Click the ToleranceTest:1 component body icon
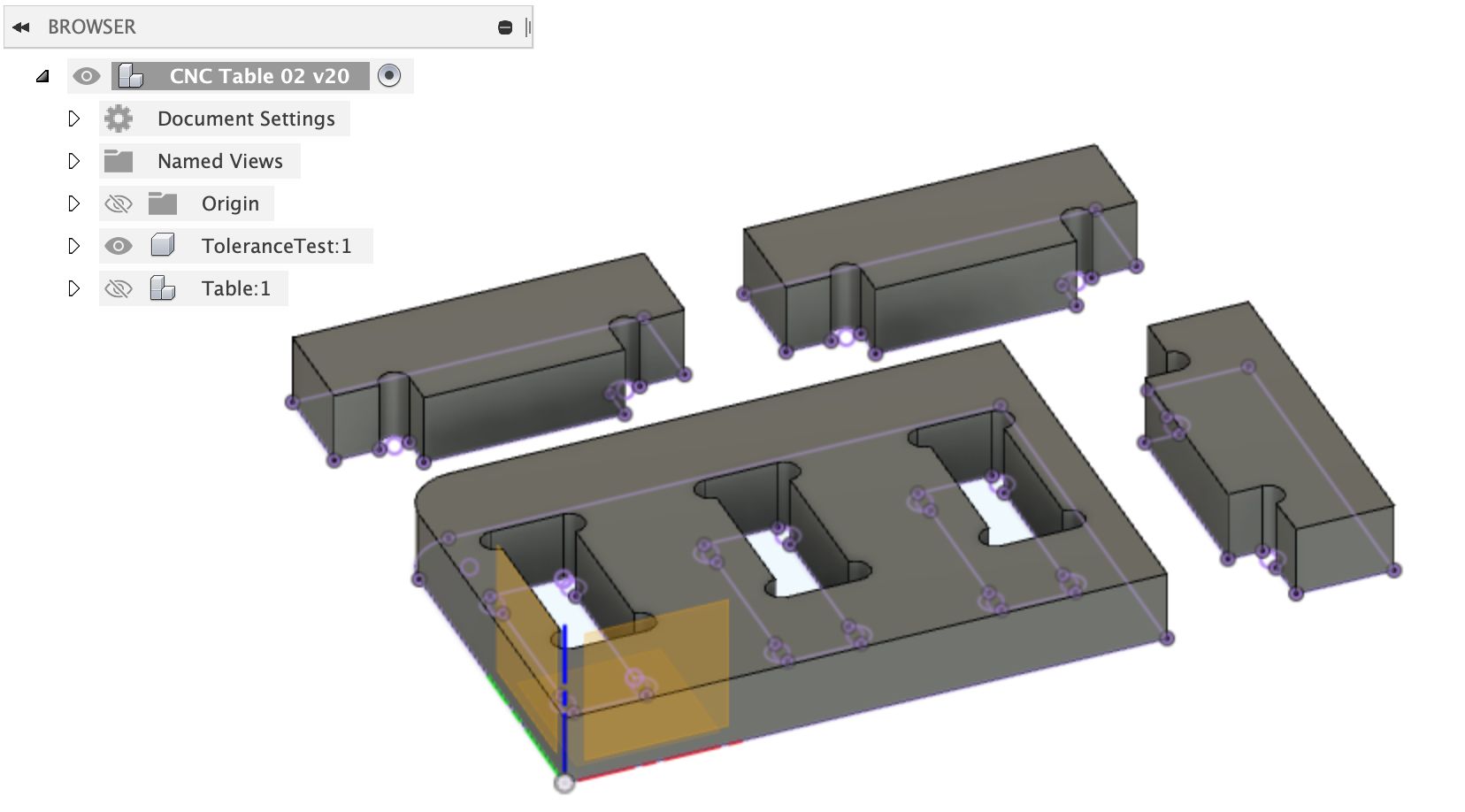This screenshot has height=812, width=1465. (x=163, y=245)
